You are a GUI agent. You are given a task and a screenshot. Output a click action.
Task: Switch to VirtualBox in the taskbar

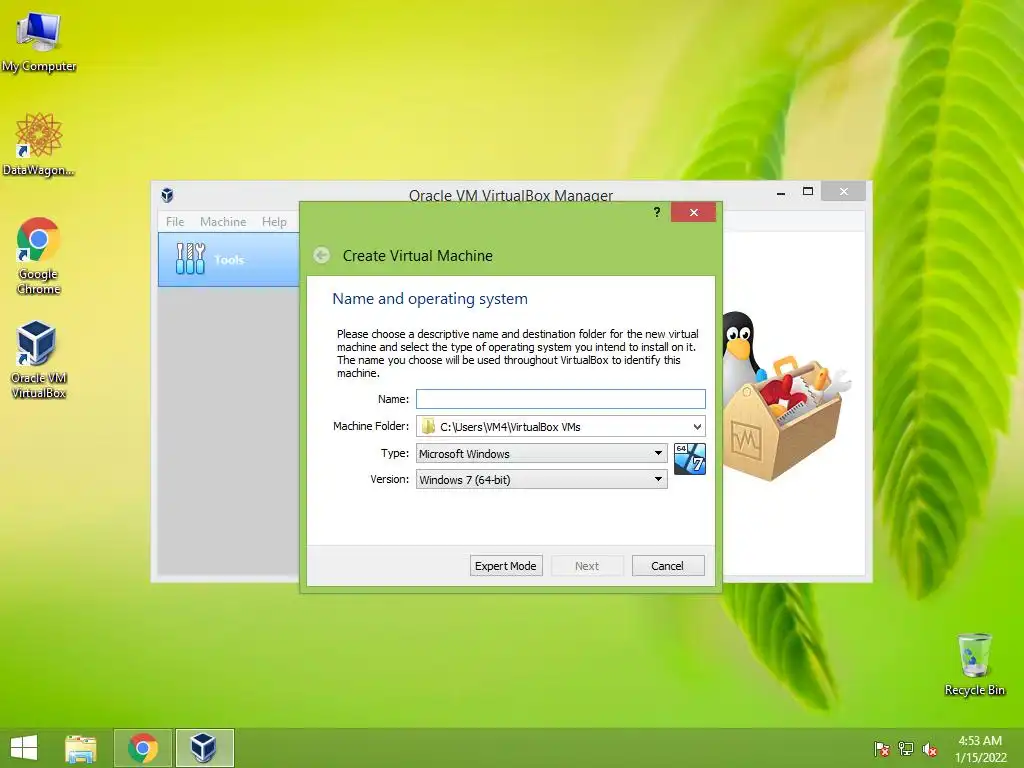(x=204, y=748)
